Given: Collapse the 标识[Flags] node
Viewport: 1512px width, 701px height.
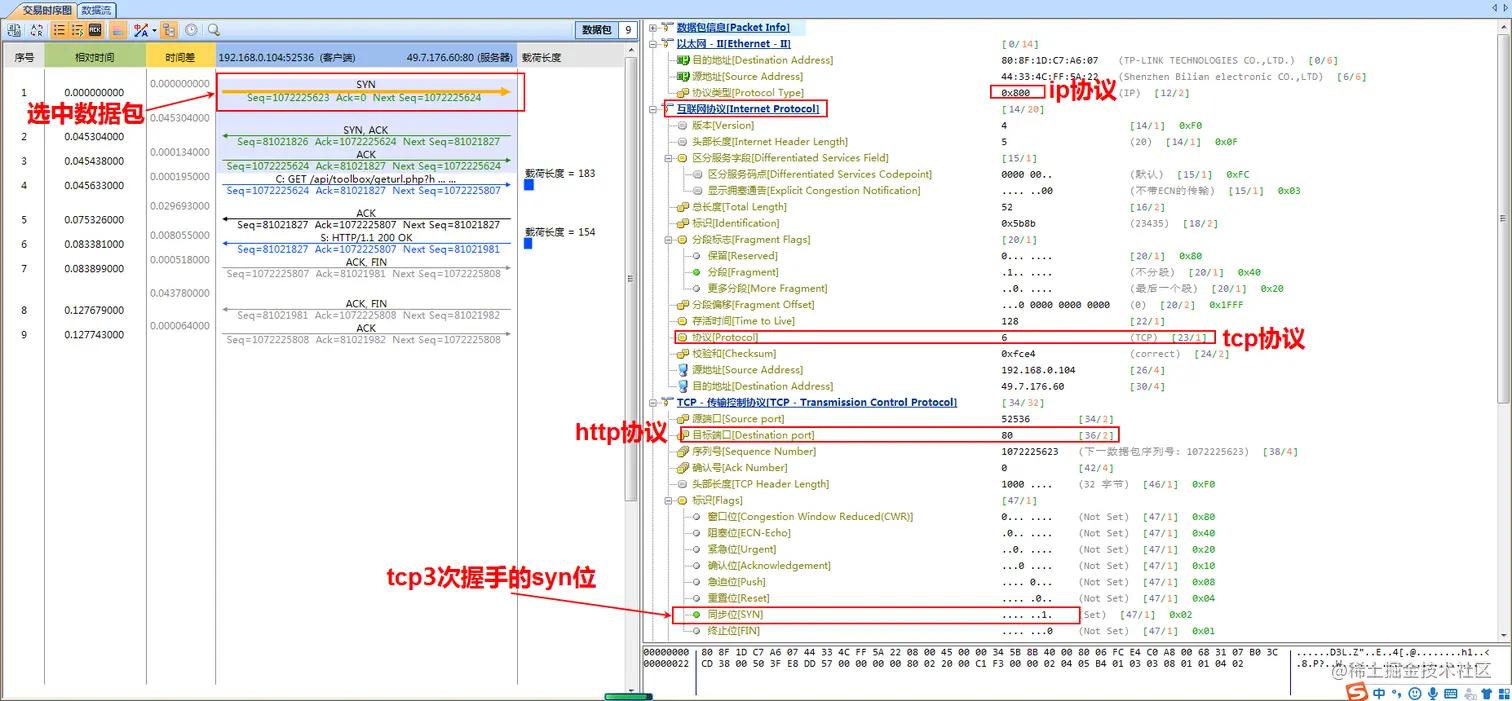Looking at the screenshot, I should [x=668, y=500].
